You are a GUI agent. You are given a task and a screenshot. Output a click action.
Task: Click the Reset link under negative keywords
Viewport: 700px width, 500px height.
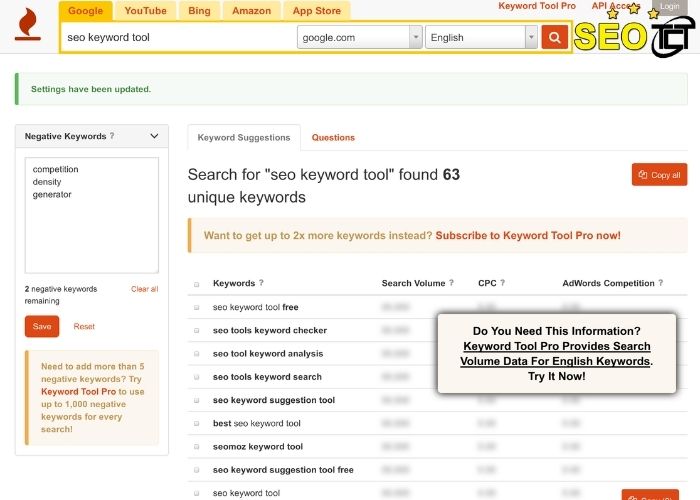point(84,326)
